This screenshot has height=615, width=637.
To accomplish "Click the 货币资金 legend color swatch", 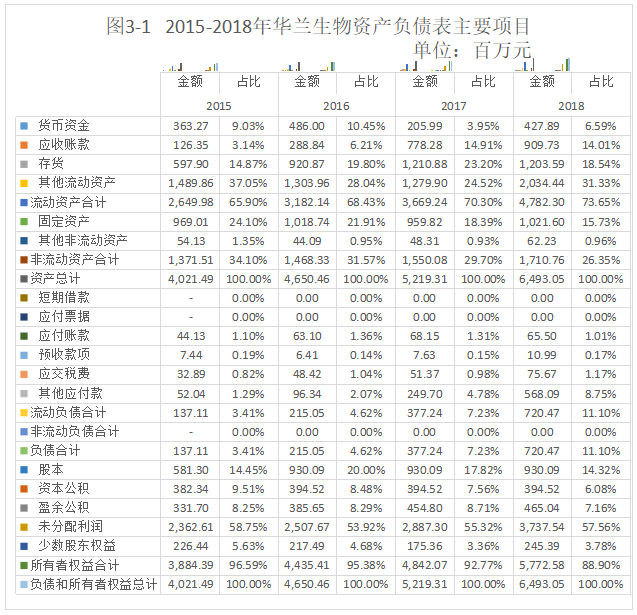I will point(24,126).
